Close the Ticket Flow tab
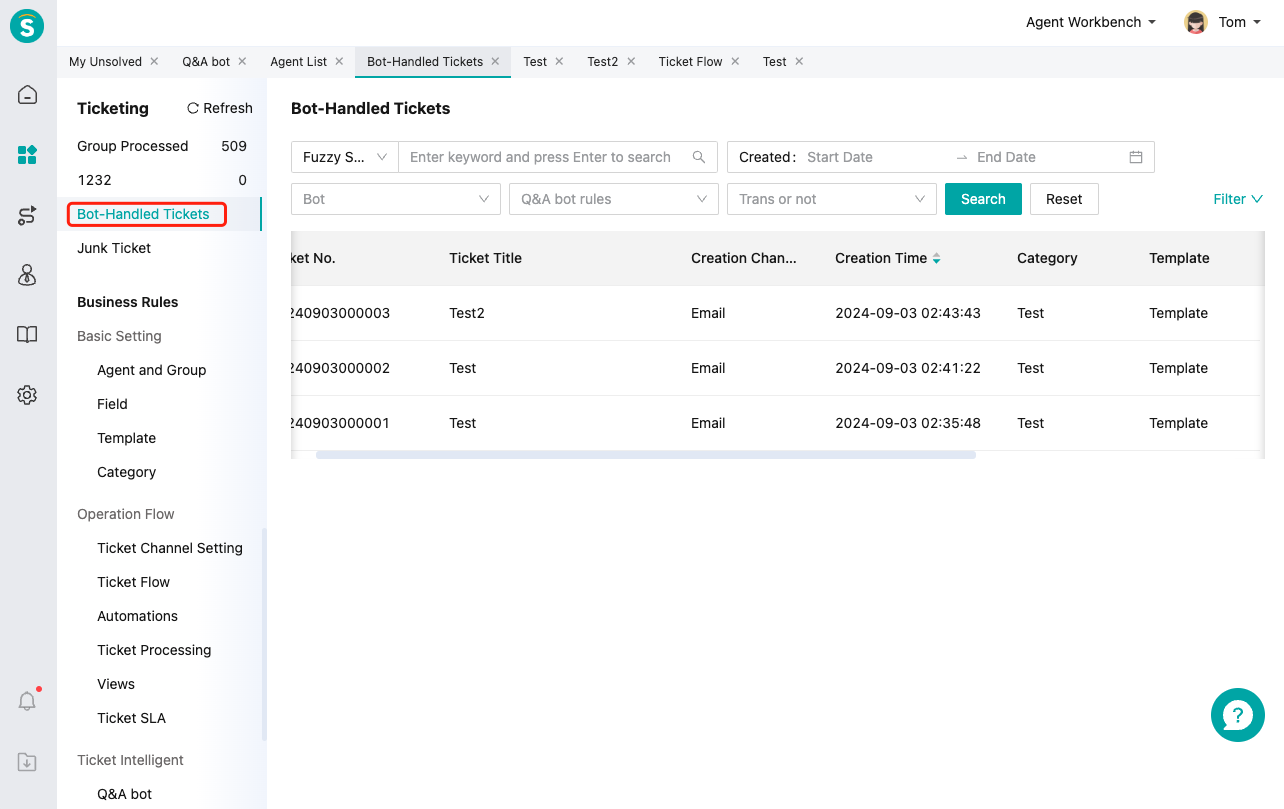Image resolution: width=1284 pixels, height=809 pixels. (735, 61)
